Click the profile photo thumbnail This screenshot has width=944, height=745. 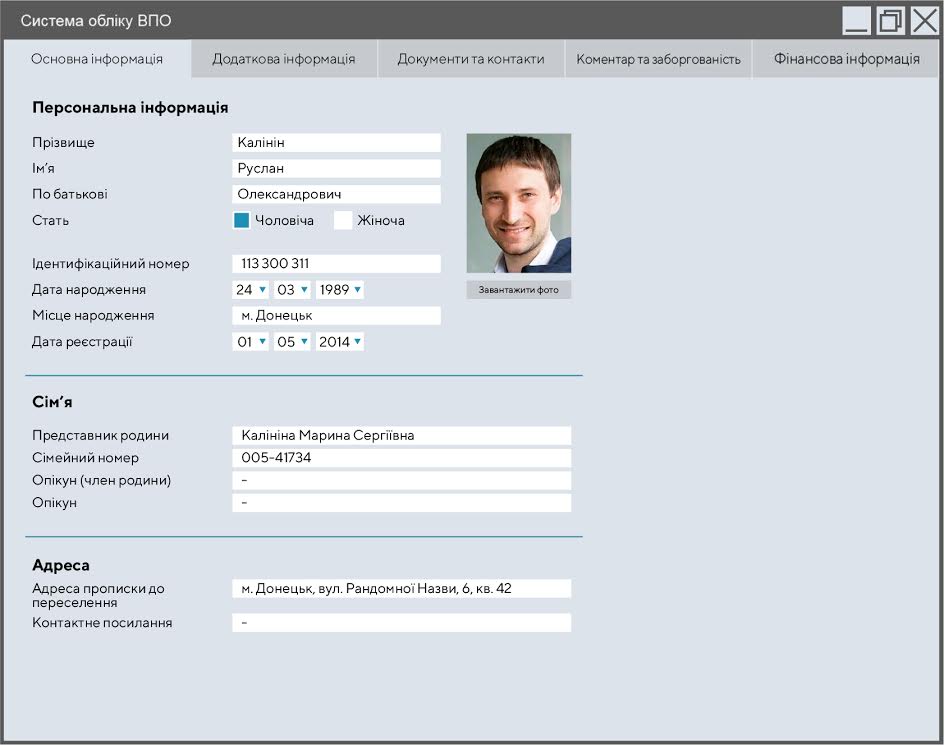[x=518, y=203]
